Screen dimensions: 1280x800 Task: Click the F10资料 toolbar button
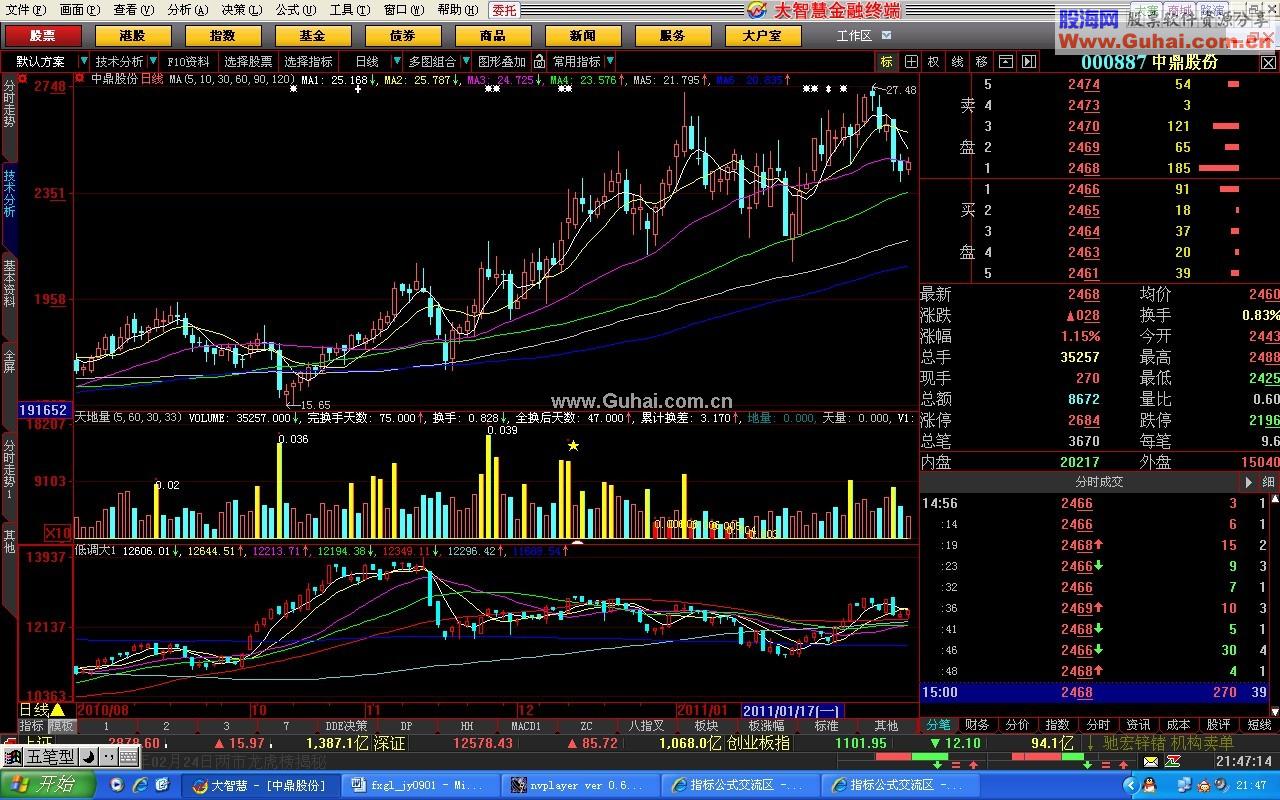pos(189,61)
